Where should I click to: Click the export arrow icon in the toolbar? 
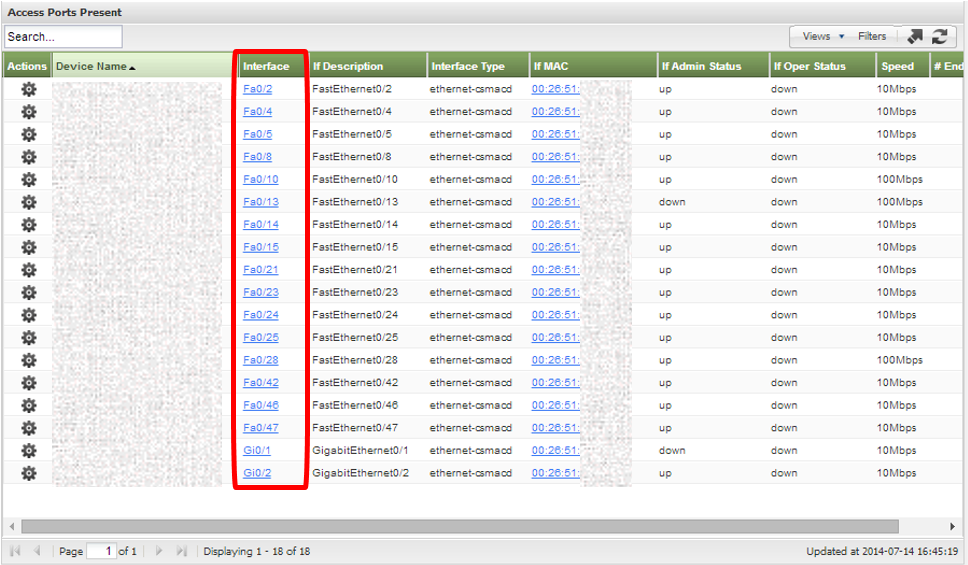(915, 36)
